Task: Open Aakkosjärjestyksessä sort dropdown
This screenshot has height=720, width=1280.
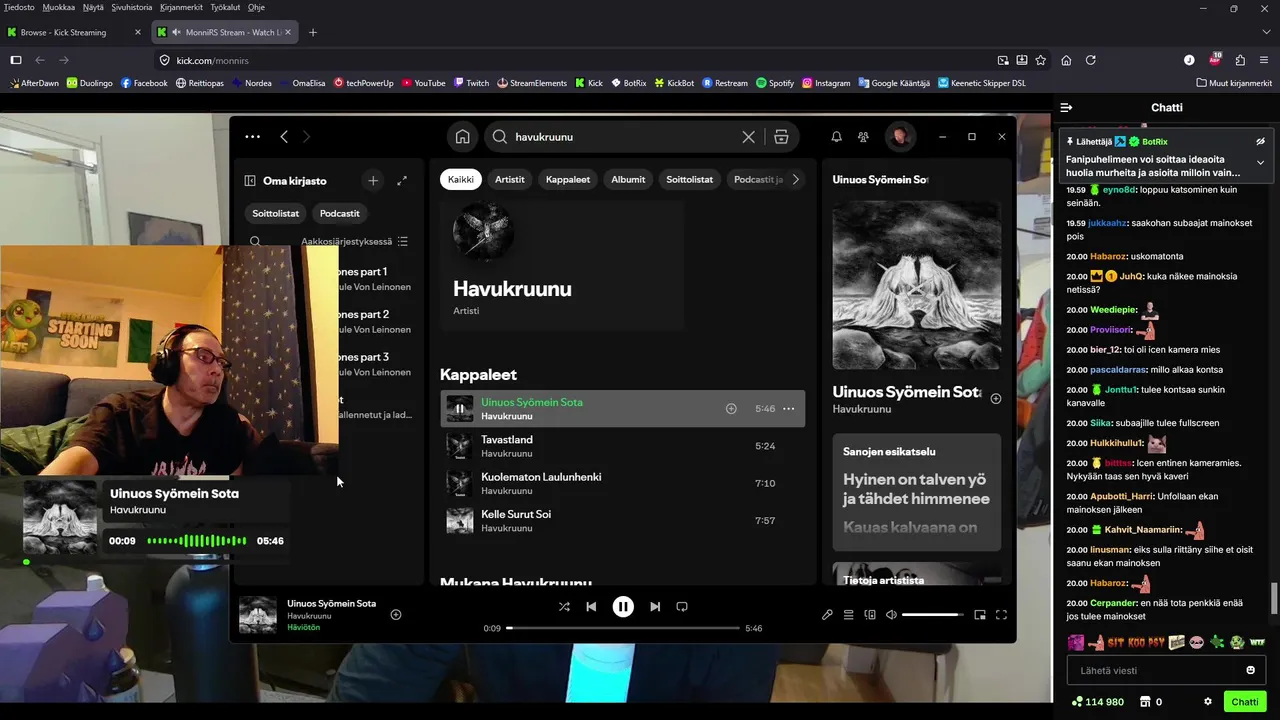Action: click(x=354, y=241)
